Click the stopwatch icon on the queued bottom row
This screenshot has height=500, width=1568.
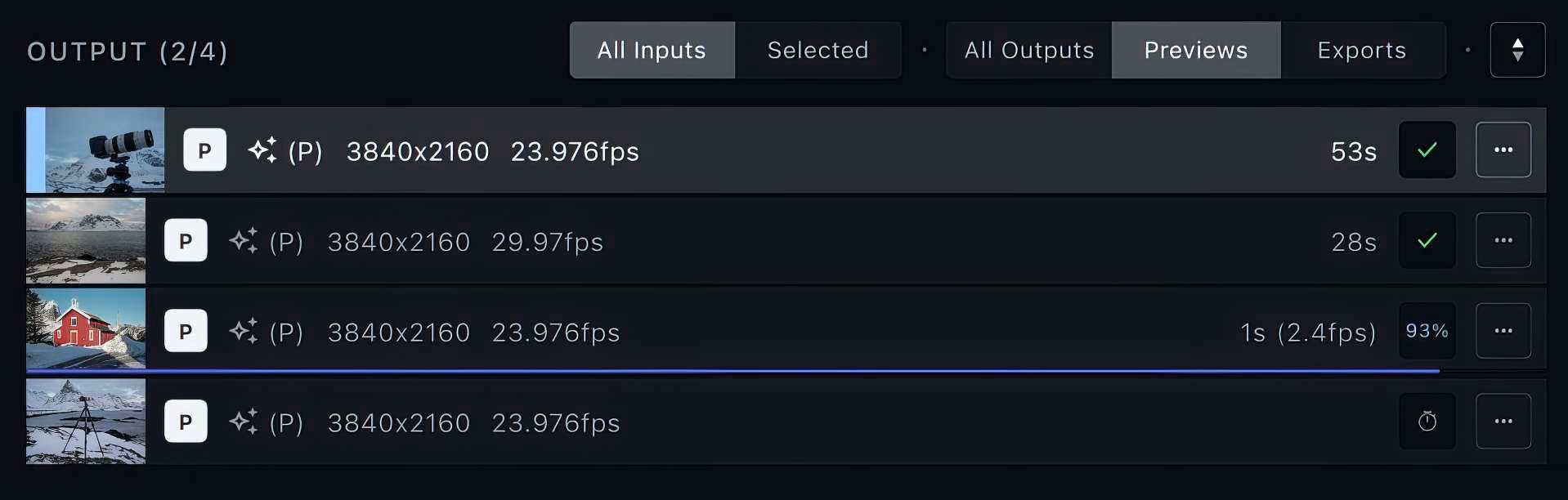[1426, 422]
